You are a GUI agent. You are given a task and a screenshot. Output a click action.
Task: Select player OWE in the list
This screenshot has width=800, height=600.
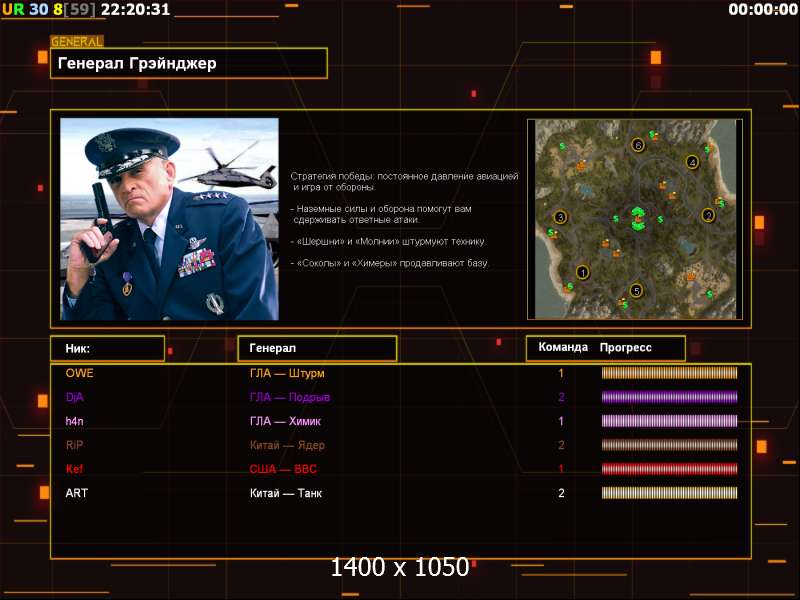79,373
